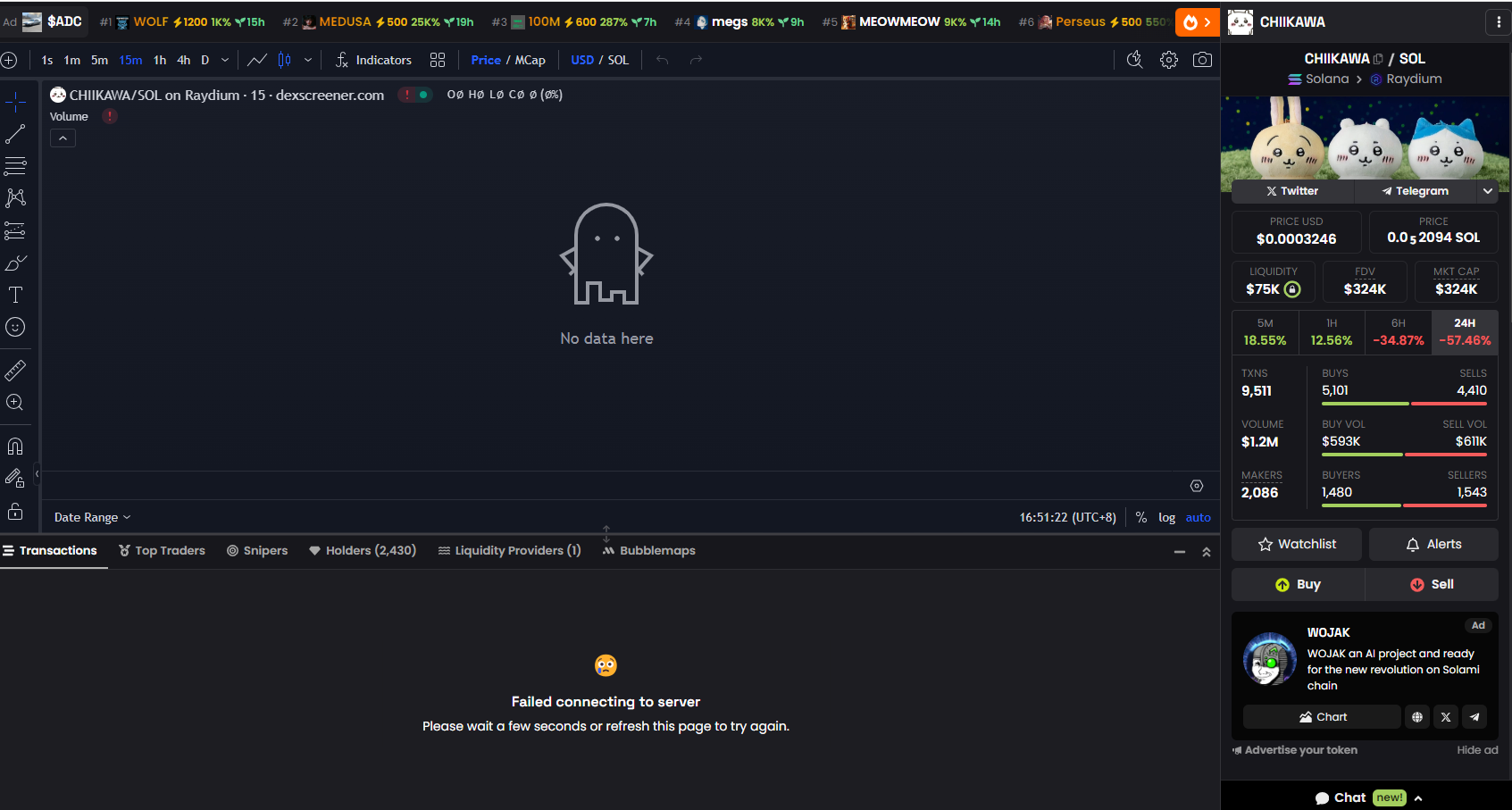Select the Text annotation tool
The width and height of the screenshot is (1512, 810).
click(x=15, y=296)
